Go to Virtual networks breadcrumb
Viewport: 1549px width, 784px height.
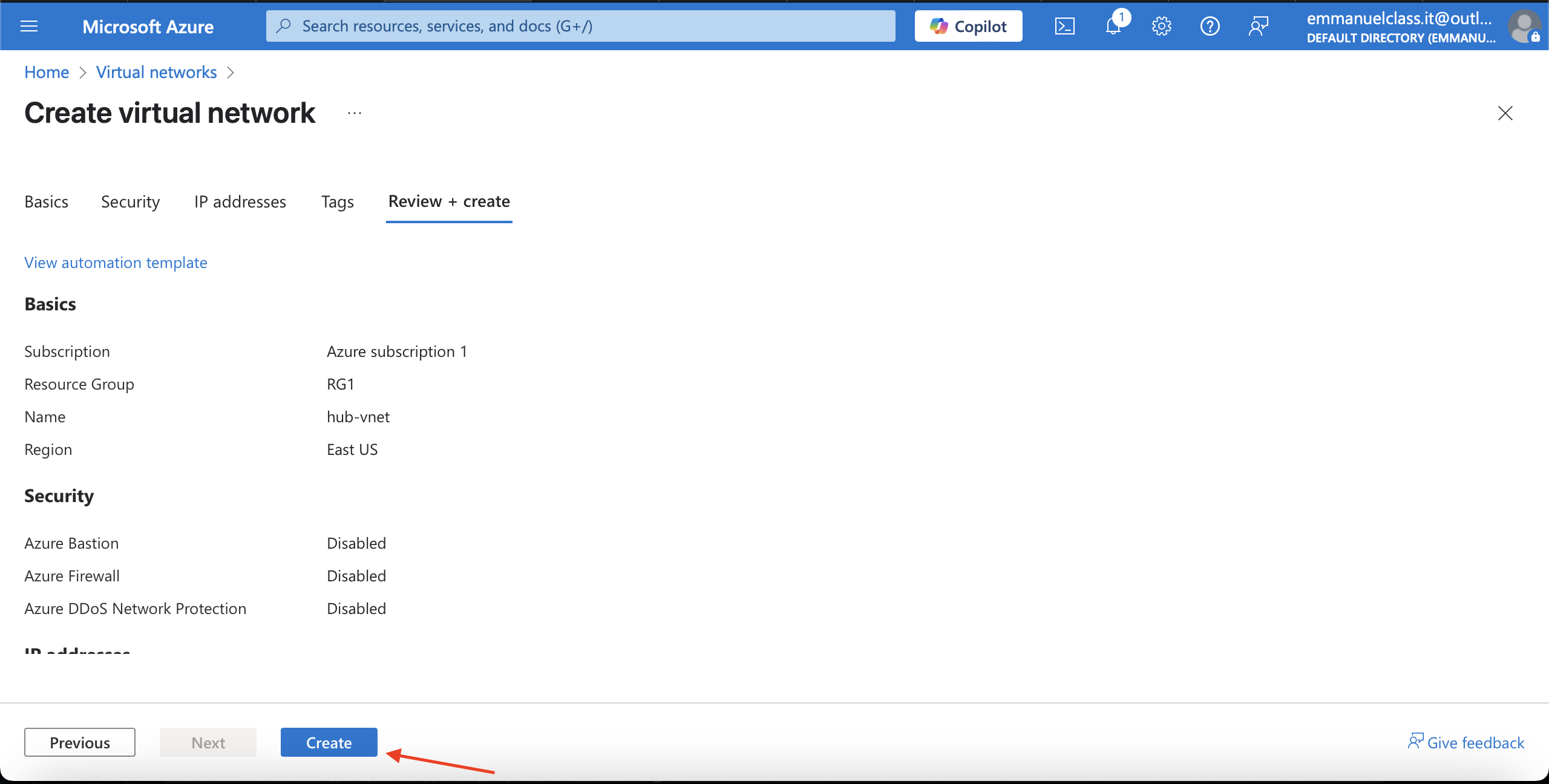pos(156,73)
